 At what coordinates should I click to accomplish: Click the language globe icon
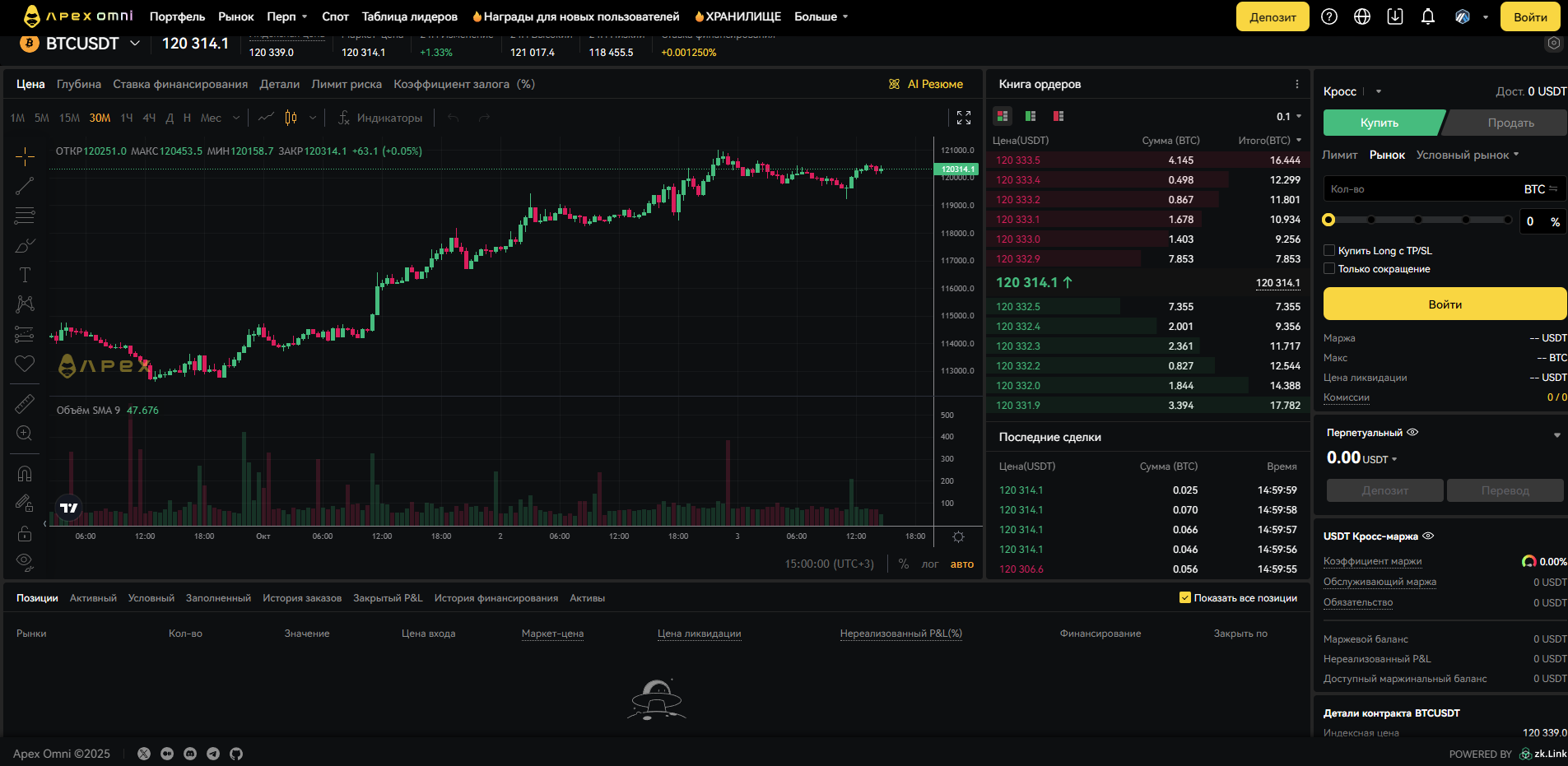point(1362,16)
